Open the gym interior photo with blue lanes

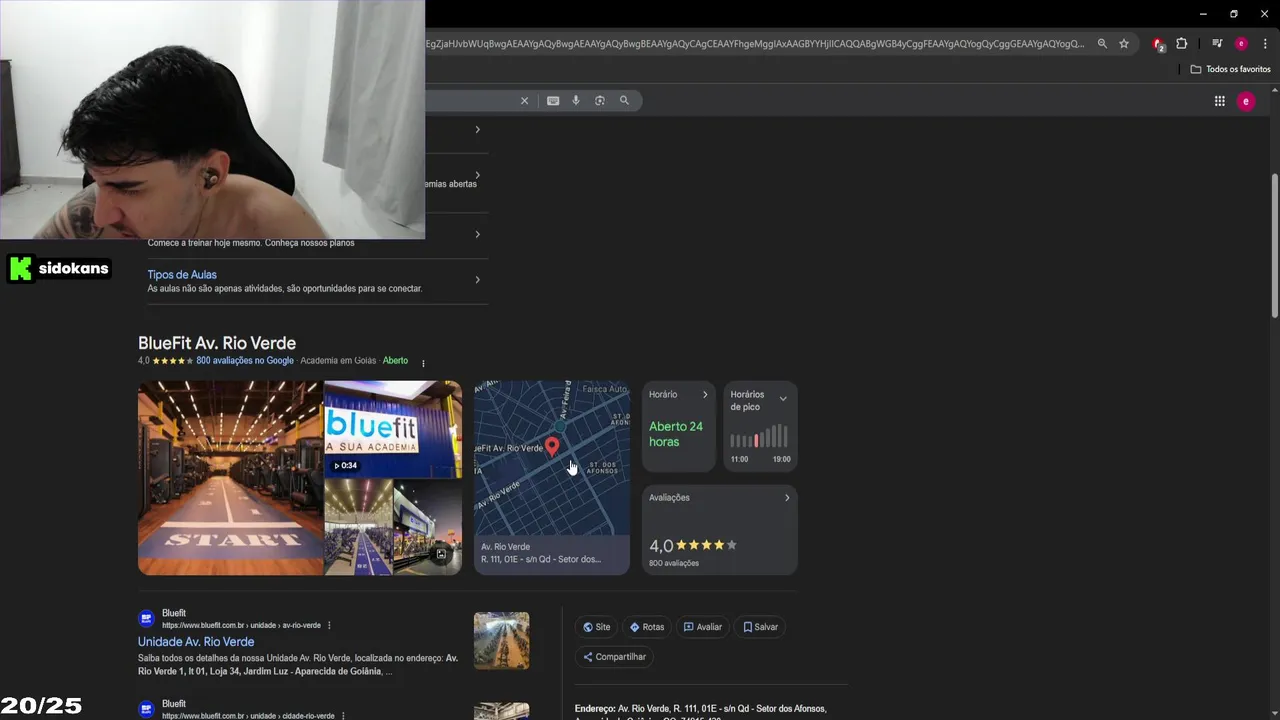coord(358,527)
